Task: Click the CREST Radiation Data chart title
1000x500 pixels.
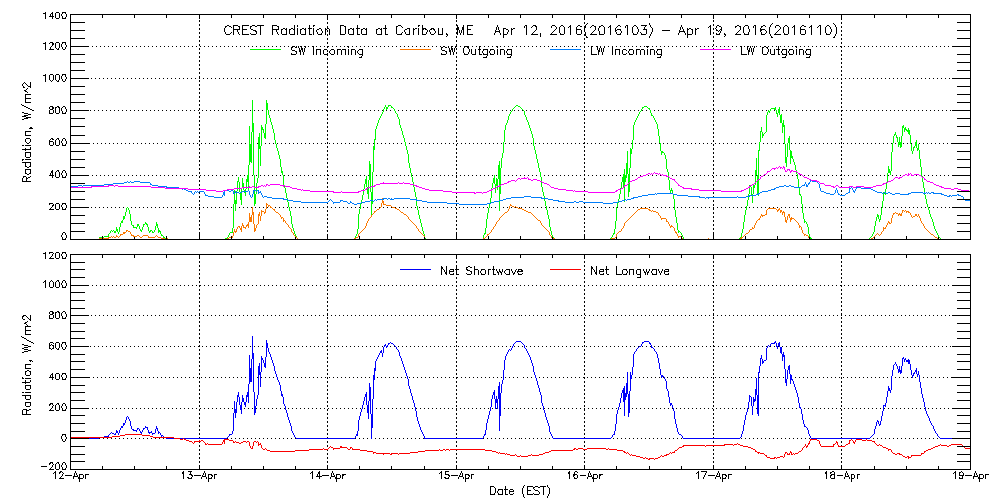Action: point(530,31)
